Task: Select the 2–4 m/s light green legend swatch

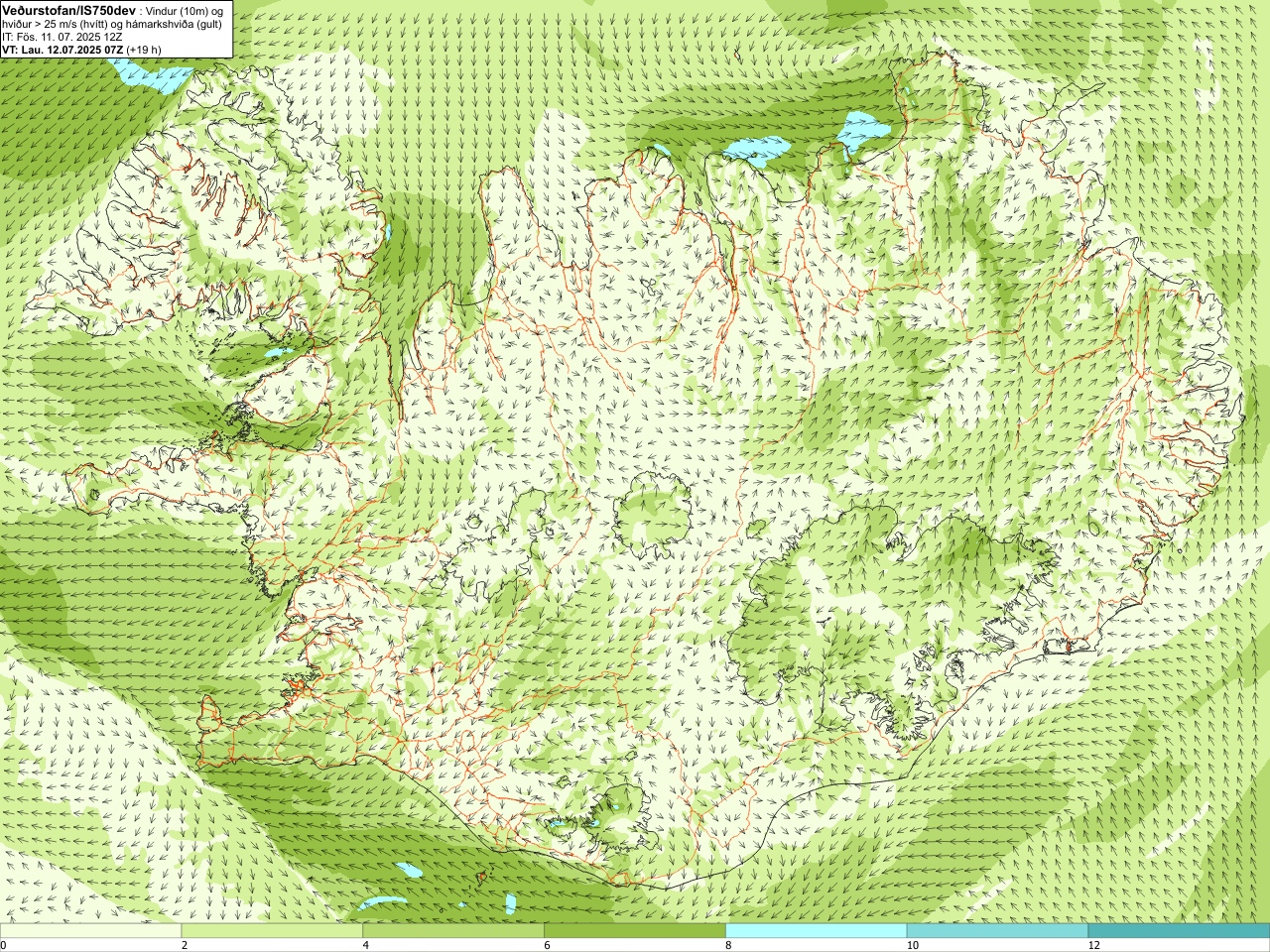Action: (272, 931)
